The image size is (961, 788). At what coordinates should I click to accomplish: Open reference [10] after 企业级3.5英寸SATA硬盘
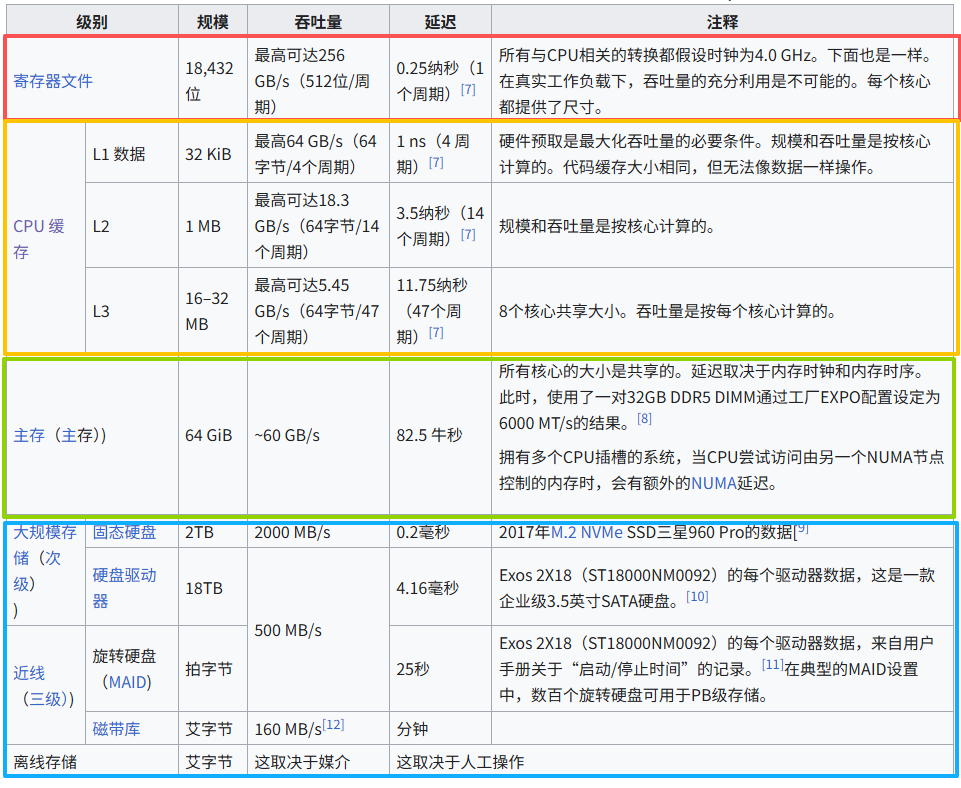tap(697, 597)
